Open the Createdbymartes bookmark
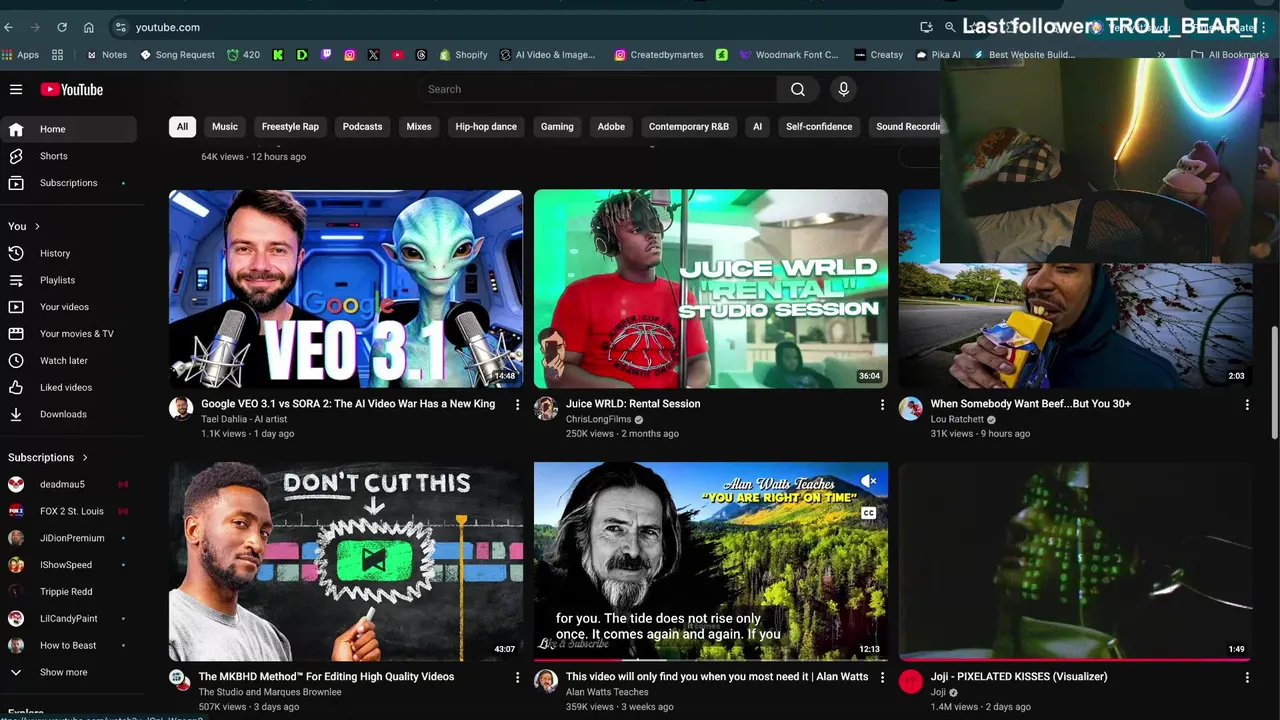Viewport: 1280px width, 720px height. tap(659, 55)
